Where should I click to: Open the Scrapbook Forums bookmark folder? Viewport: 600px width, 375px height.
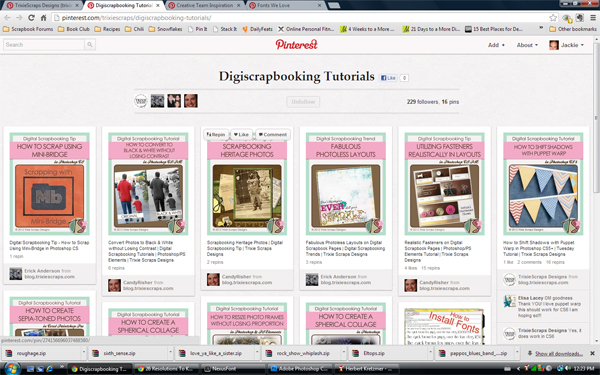pyautogui.click(x=28, y=29)
